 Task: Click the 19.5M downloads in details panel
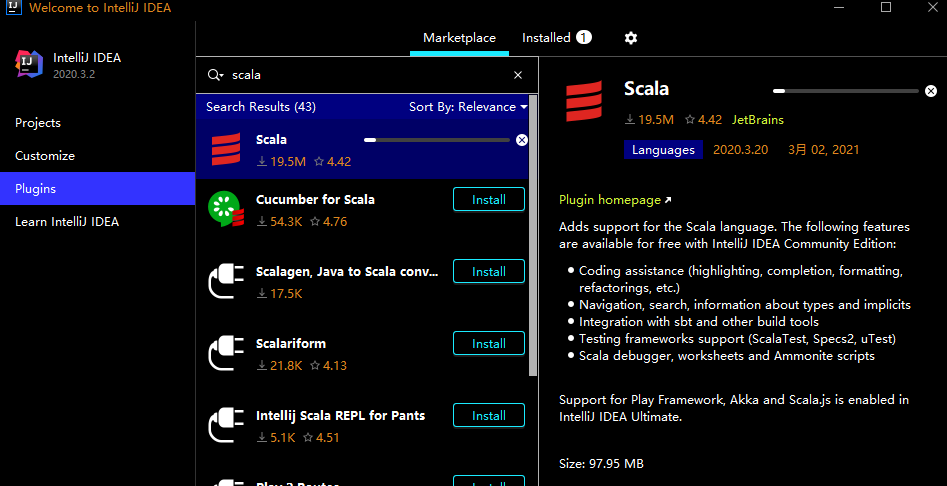pos(649,120)
